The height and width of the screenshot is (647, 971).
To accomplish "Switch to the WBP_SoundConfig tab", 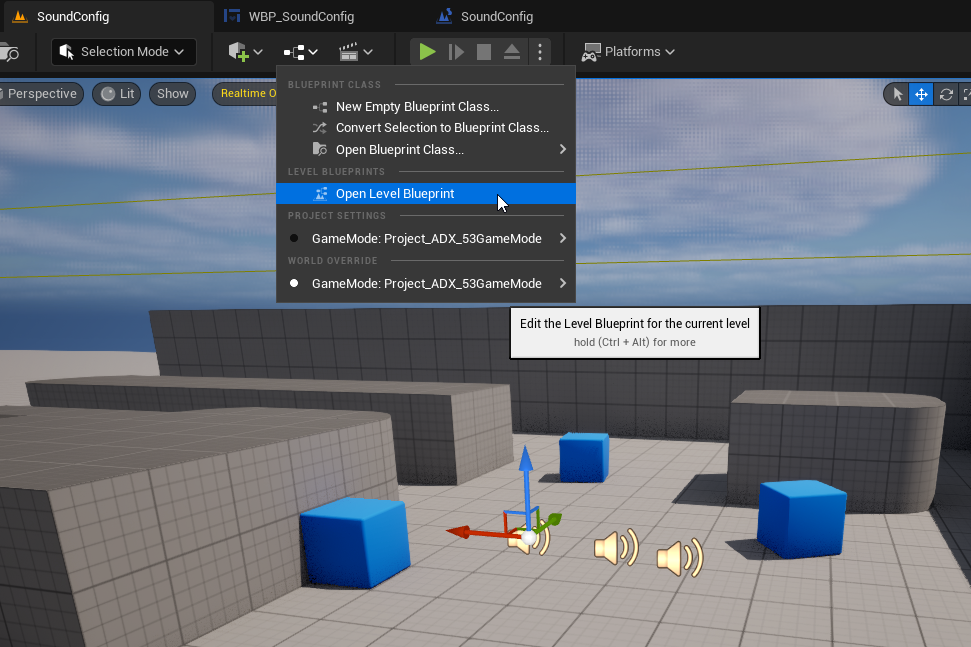I will pos(301,17).
